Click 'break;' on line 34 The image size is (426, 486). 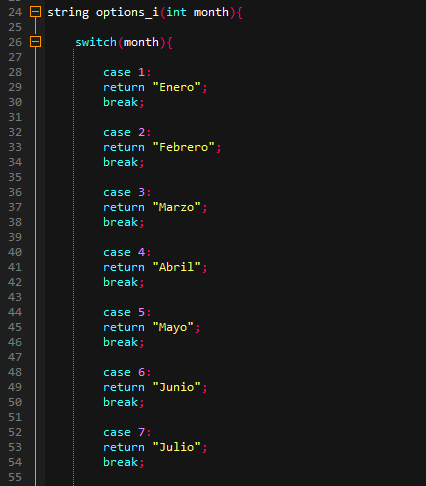point(124,162)
